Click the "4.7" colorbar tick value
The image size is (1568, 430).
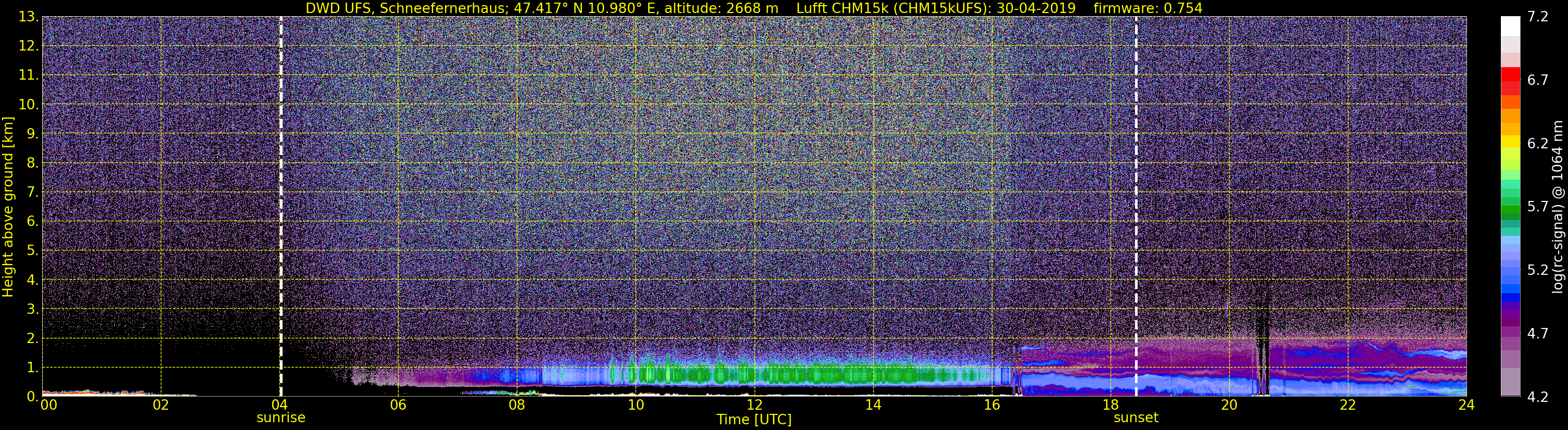coord(1538,334)
